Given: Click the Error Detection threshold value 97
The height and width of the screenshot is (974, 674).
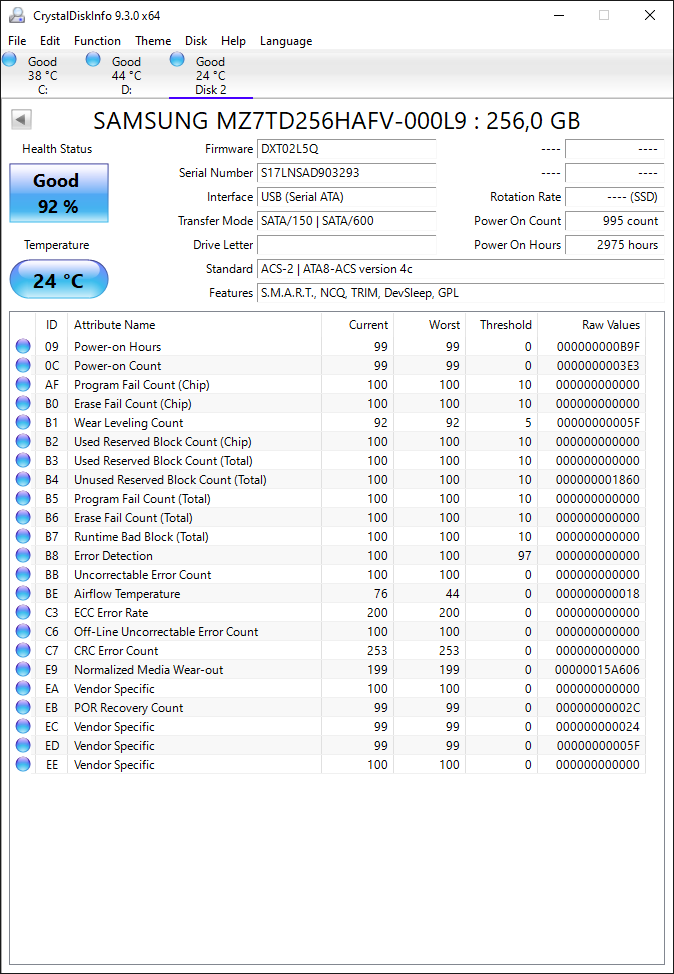Looking at the screenshot, I should pos(525,555).
